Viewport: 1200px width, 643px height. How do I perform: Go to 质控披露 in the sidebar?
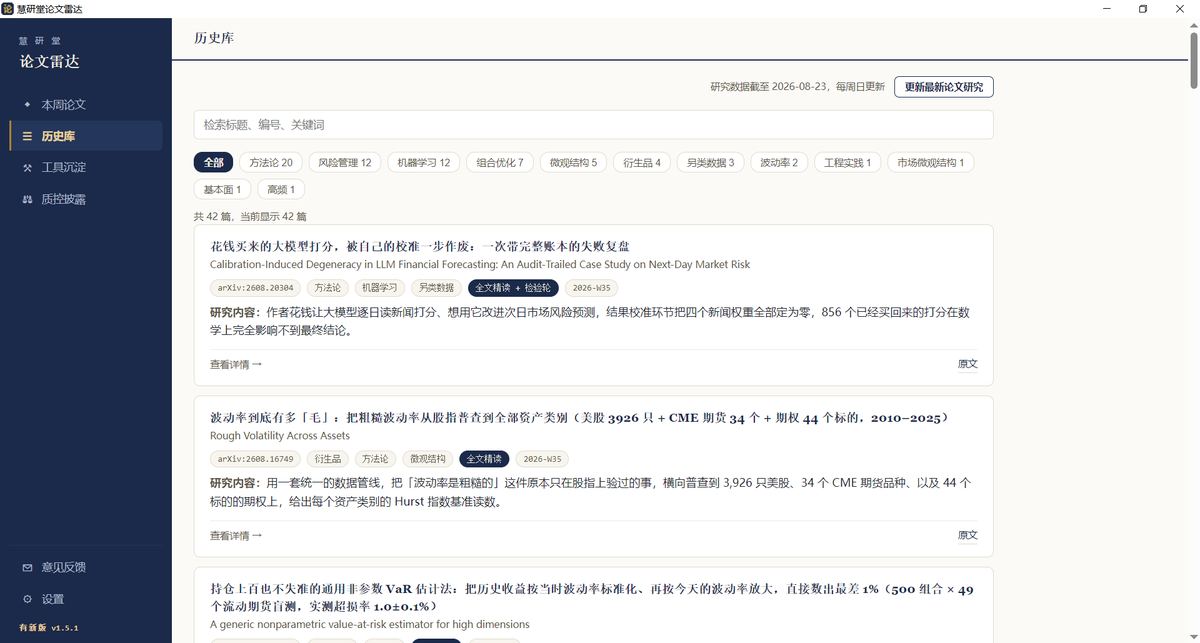86,199
